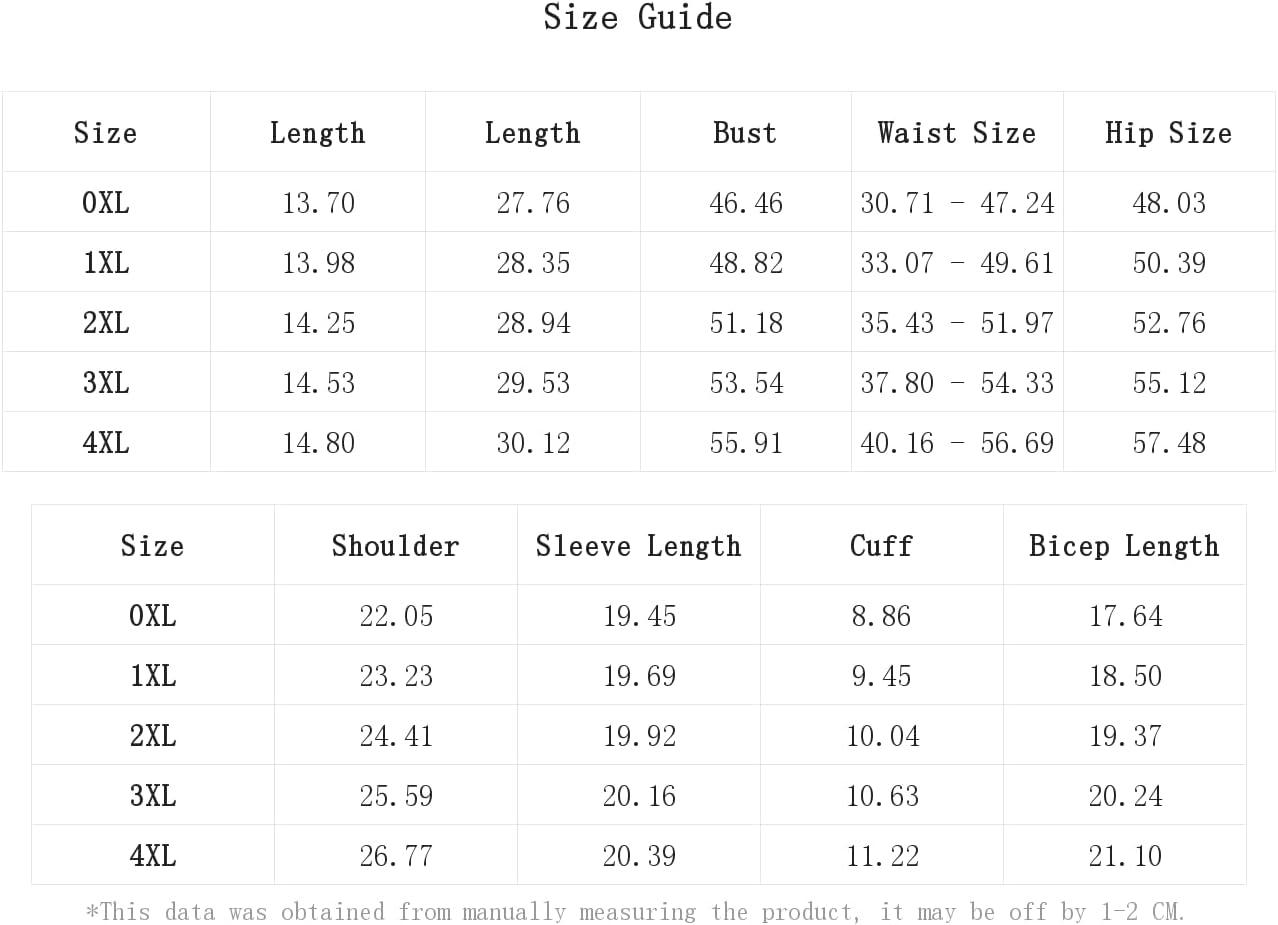Click waist range 37.80 - 54.33
This screenshot has width=1278, height=925.
[957, 383]
